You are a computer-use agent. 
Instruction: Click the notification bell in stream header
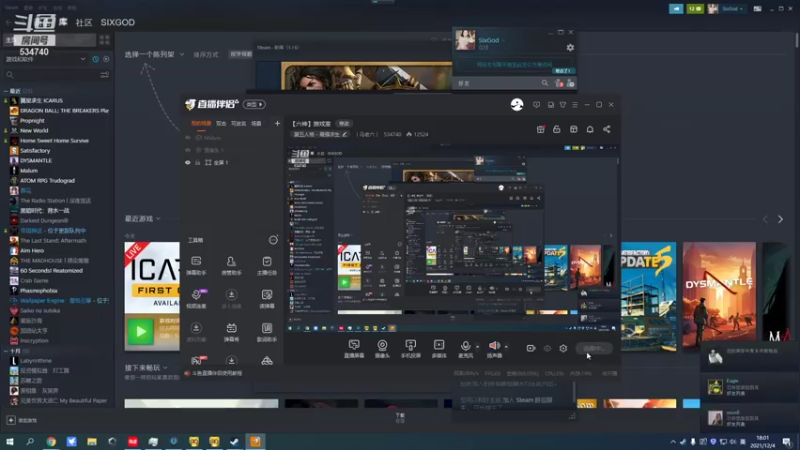590,129
